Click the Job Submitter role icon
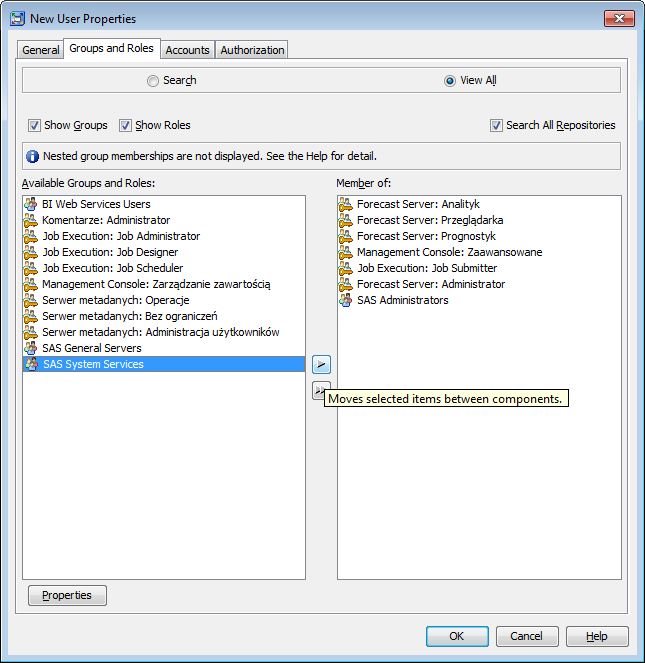Image resolution: width=645 pixels, height=663 pixels. (346, 268)
